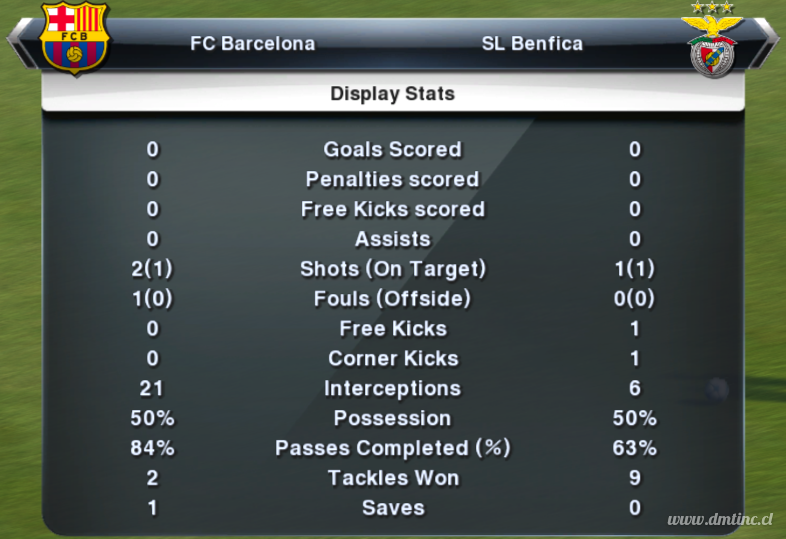Click the right arrow beside Benfica crest
This screenshot has width=786, height=539.
coord(763,43)
